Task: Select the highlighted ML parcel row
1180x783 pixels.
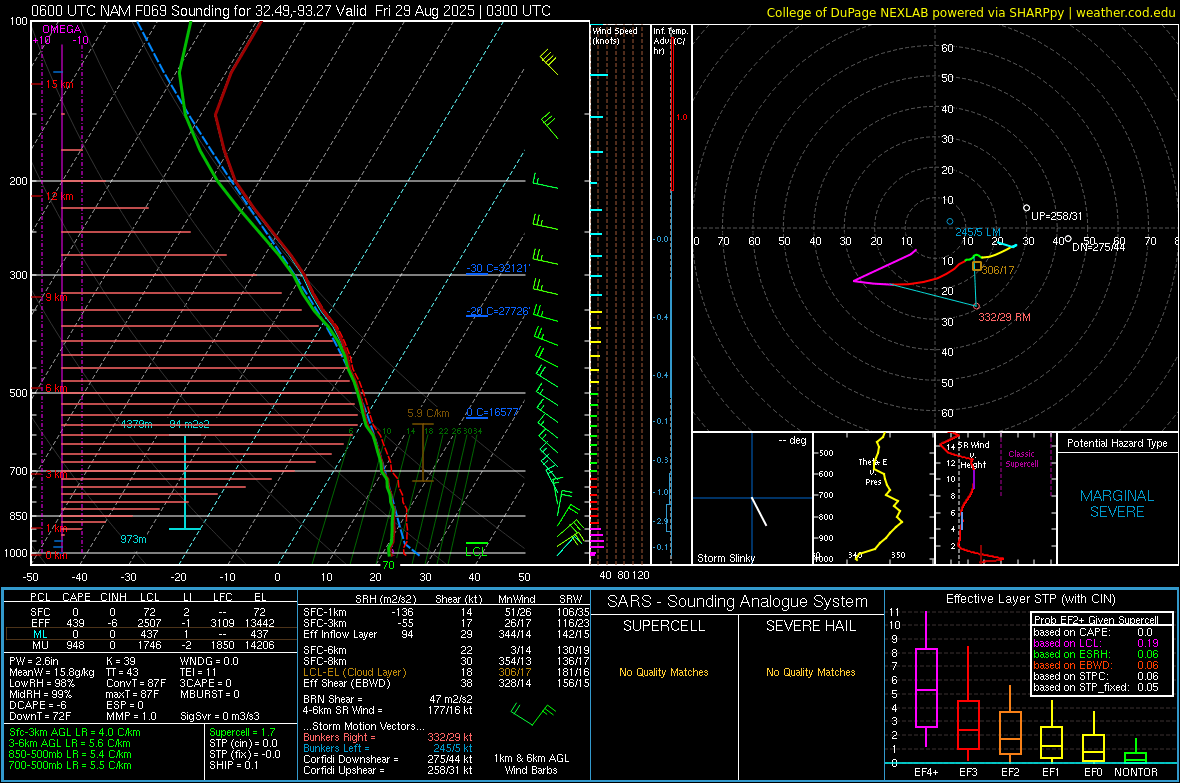Action: point(151,634)
